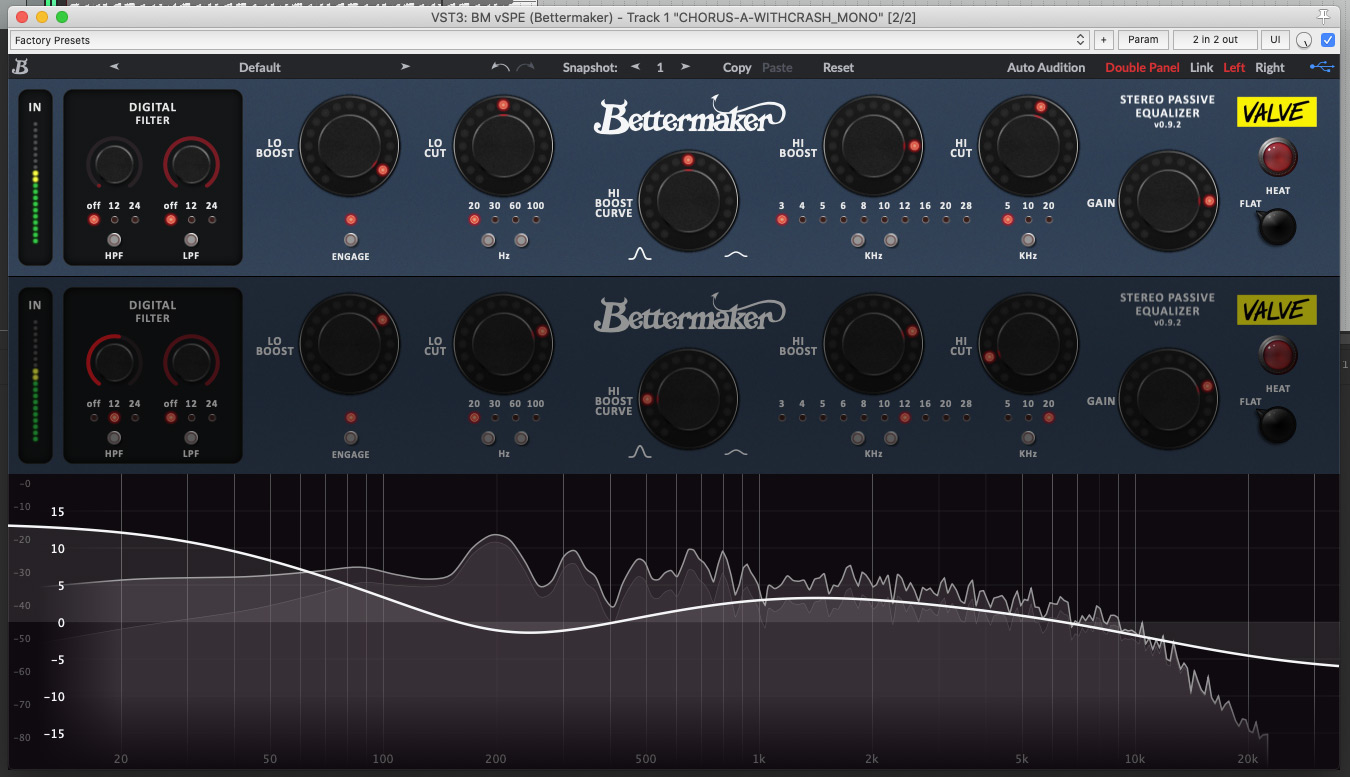Go to previous preset with left arrow
1350x777 pixels.
[x=114, y=67]
